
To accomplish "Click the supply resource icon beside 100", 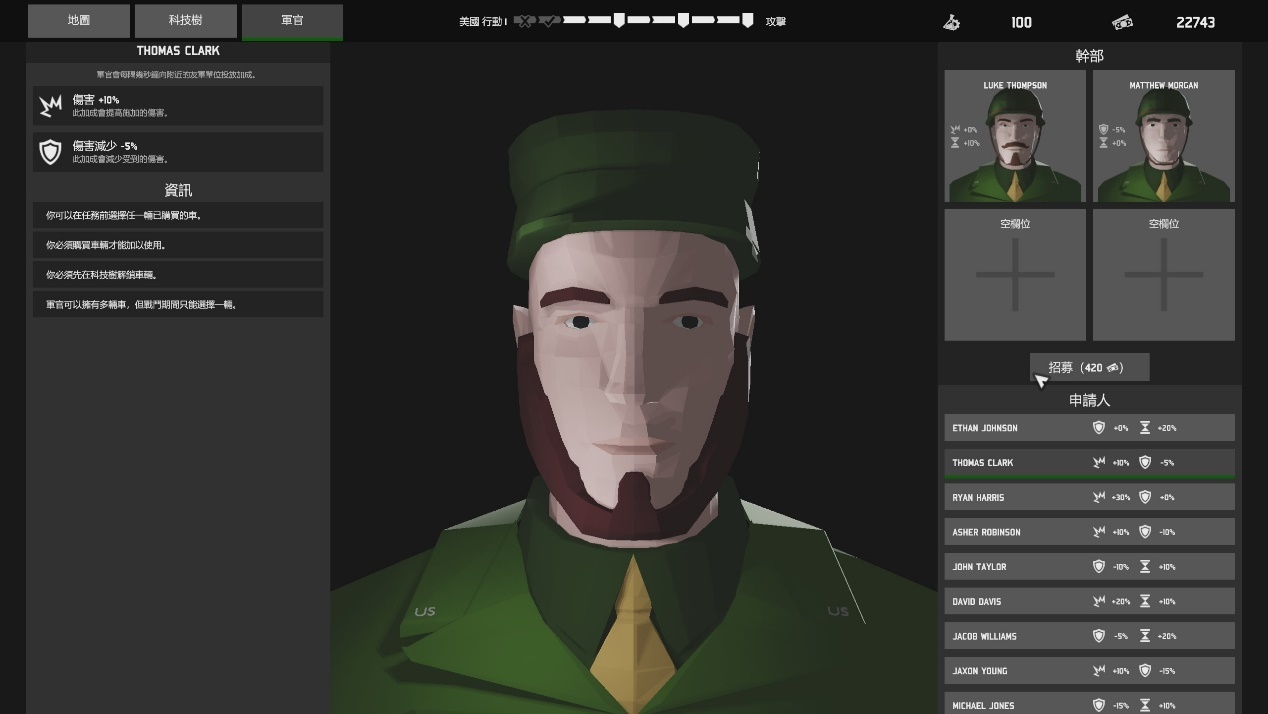I will click(x=951, y=22).
